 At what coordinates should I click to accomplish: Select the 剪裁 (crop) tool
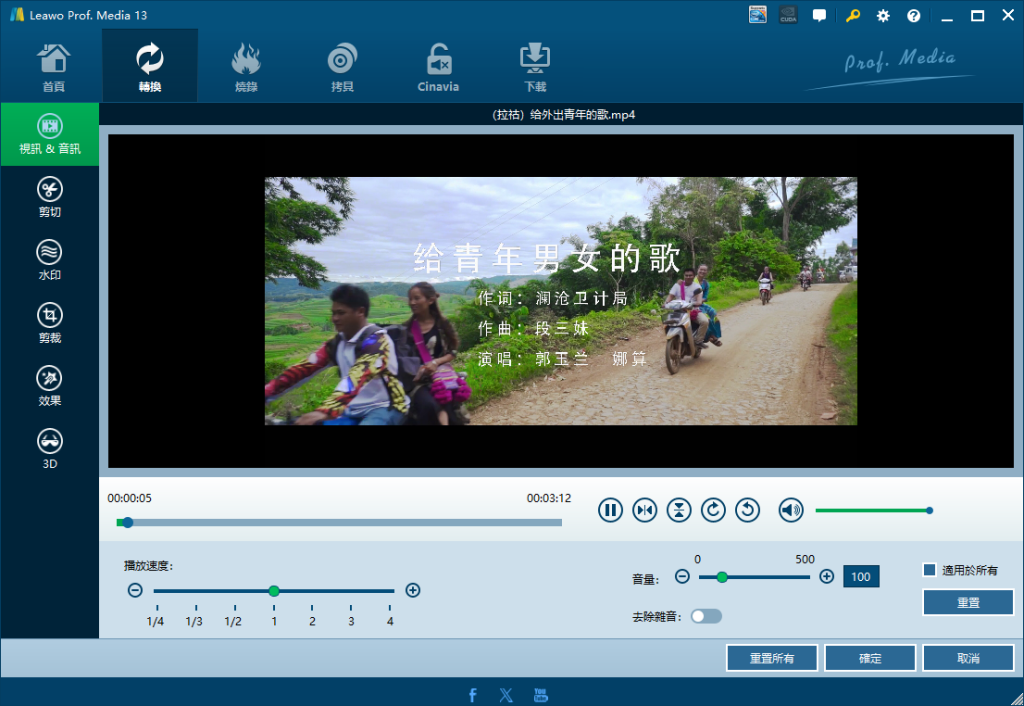tap(50, 322)
